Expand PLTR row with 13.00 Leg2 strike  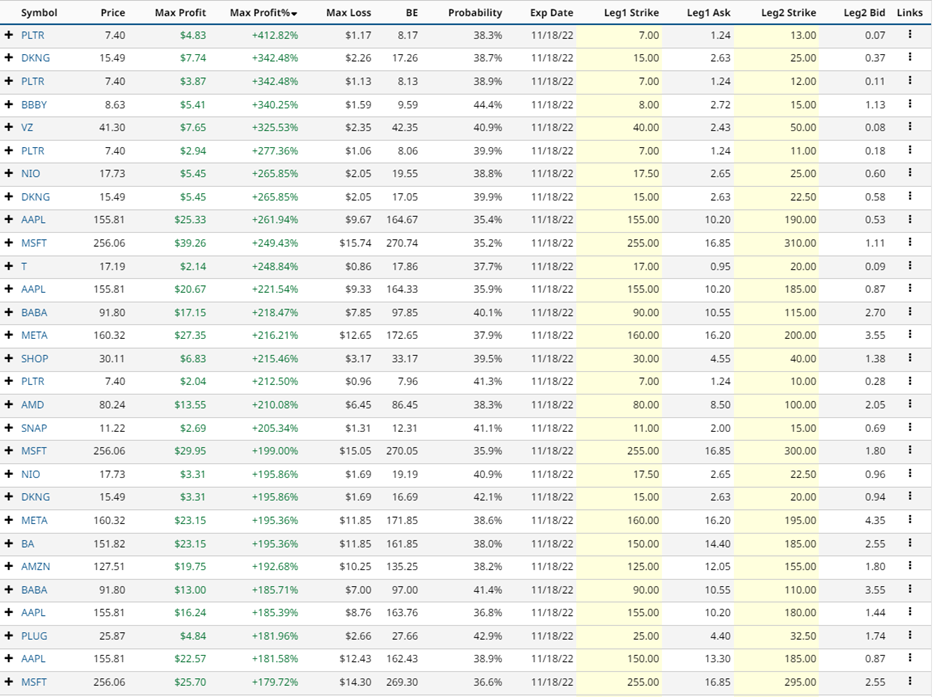[8, 35]
